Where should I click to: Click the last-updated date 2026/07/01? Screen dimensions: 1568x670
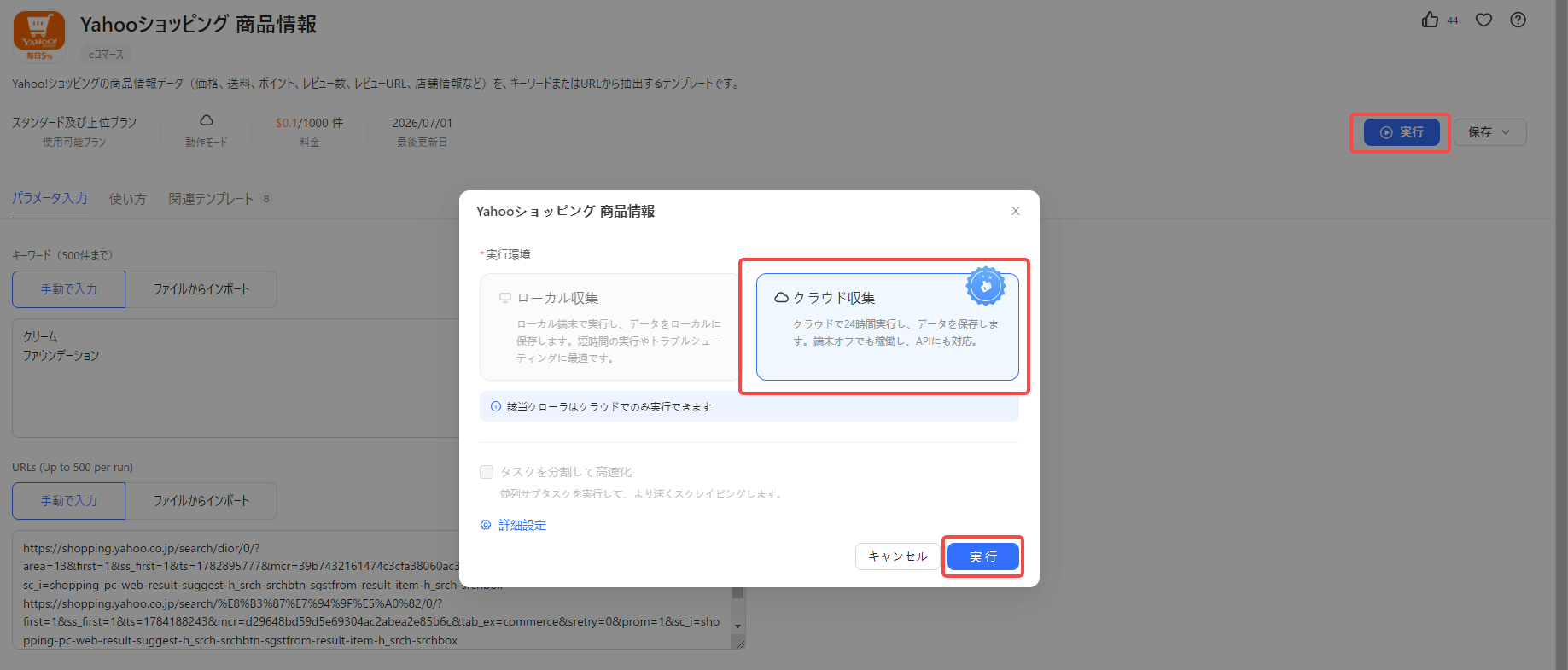423,123
